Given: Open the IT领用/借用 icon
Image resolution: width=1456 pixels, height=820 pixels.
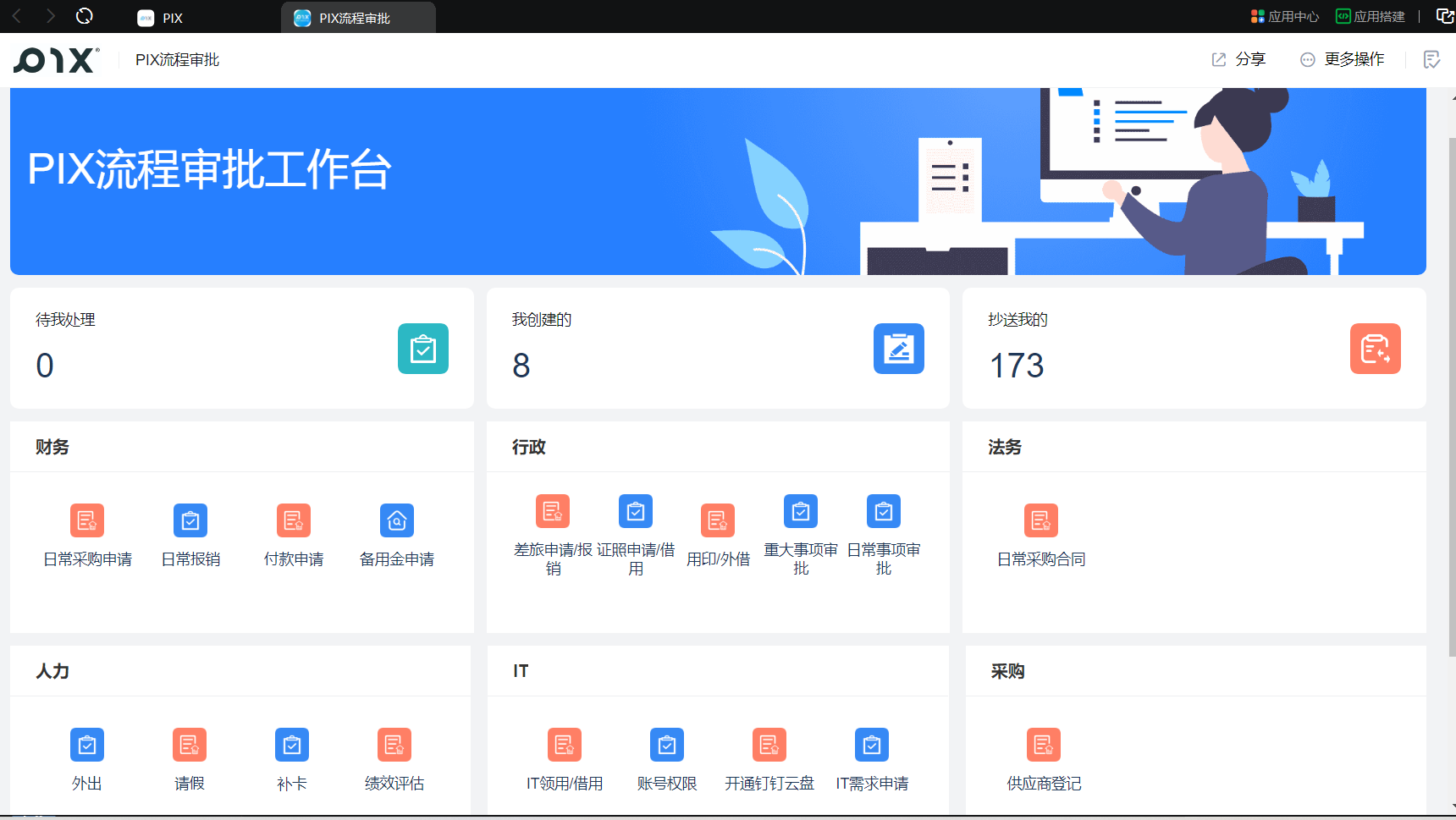Looking at the screenshot, I should (x=565, y=745).
